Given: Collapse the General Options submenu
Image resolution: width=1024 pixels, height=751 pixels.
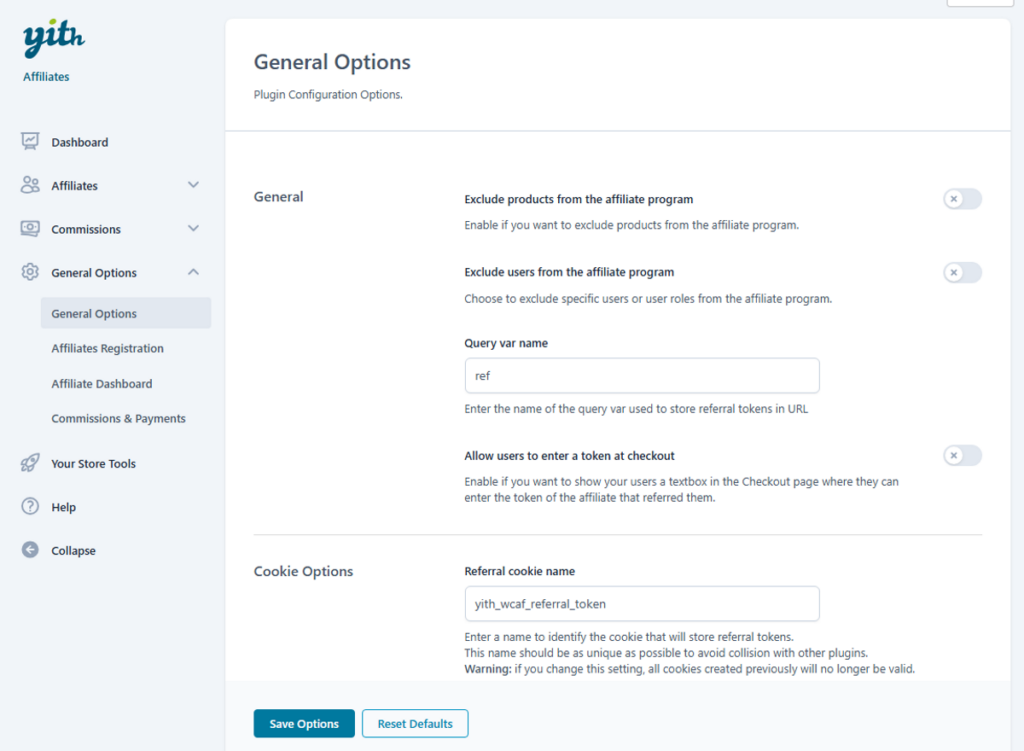Looking at the screenshot, I should (x=193, y=272).
